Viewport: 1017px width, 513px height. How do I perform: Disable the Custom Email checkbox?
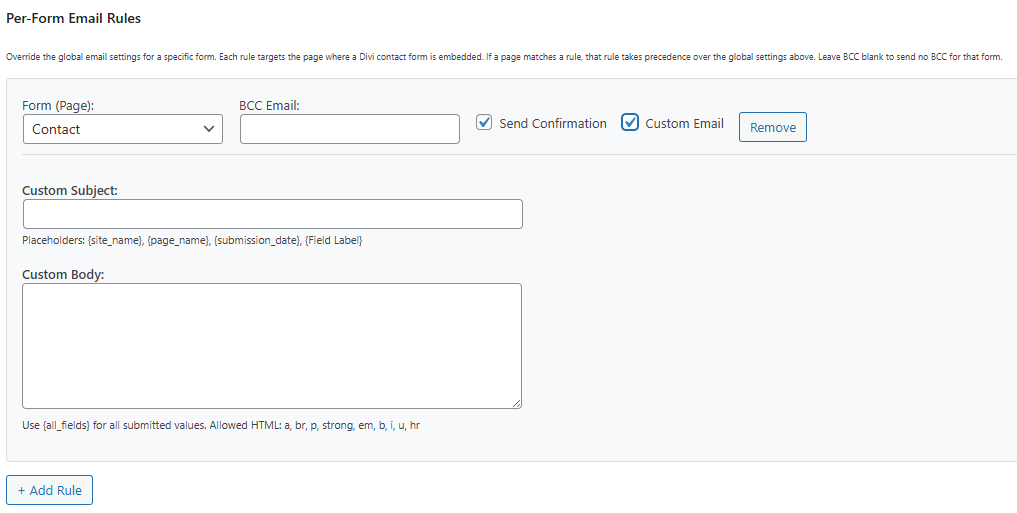pos(630,123)
